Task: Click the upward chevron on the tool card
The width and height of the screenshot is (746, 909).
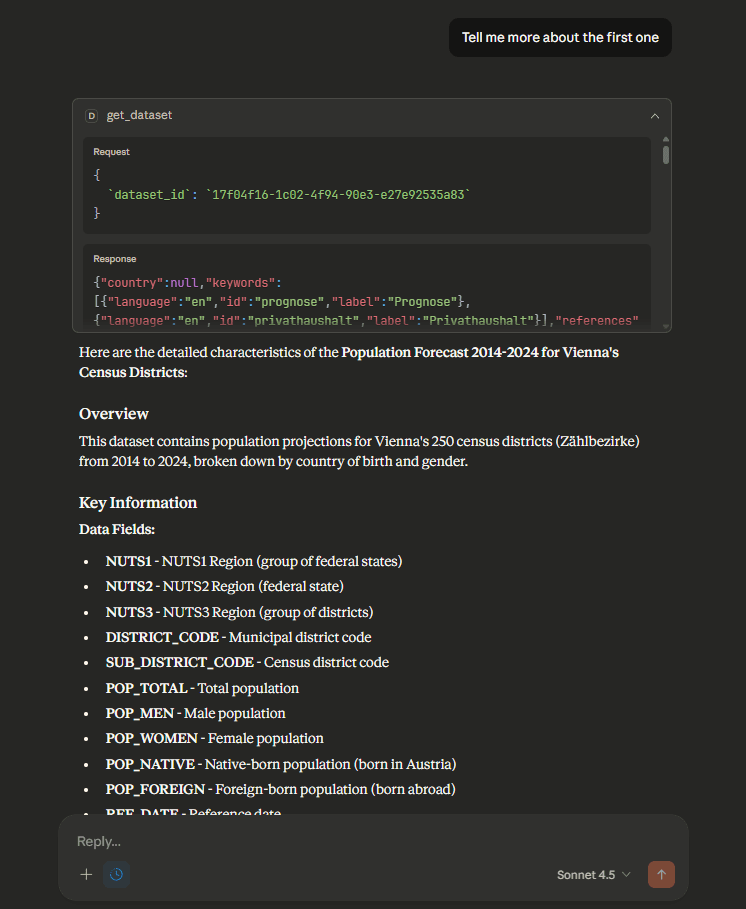Action: 655,115
